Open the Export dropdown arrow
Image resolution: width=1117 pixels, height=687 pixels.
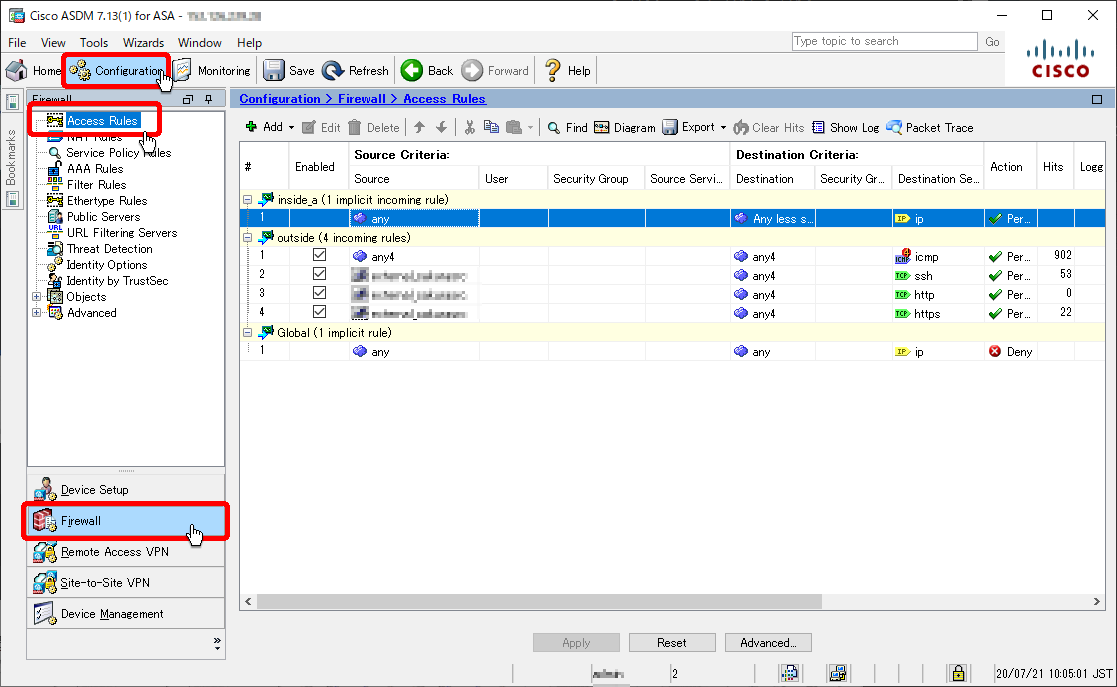click(x=723, y=128)
